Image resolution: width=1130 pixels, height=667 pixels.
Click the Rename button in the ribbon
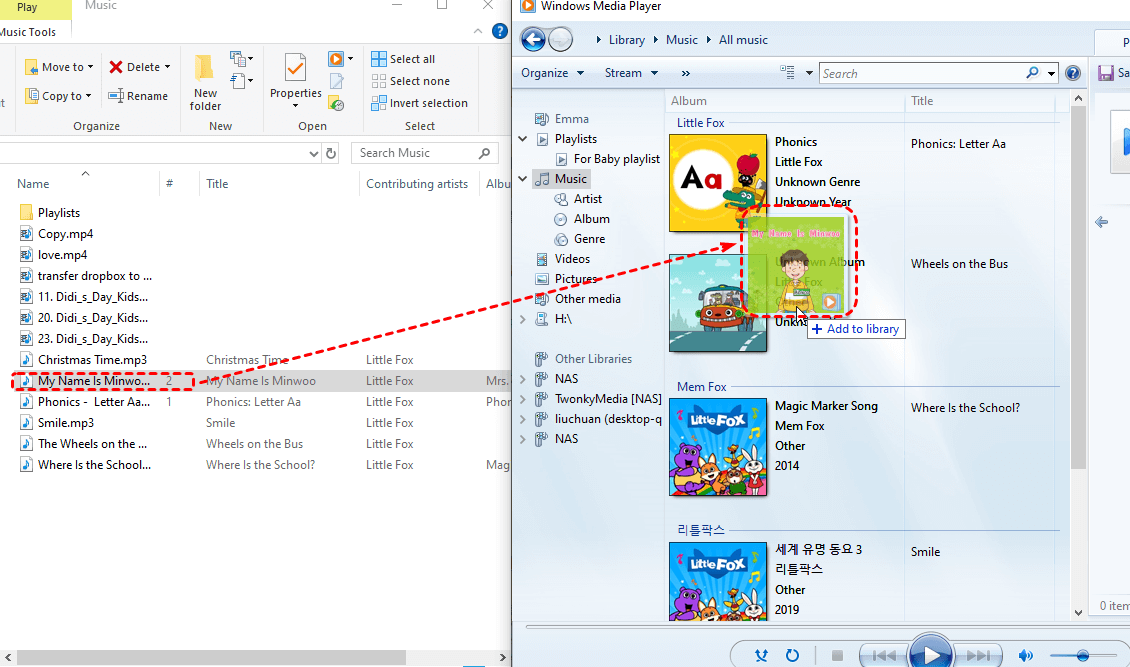tap(138, 96)
